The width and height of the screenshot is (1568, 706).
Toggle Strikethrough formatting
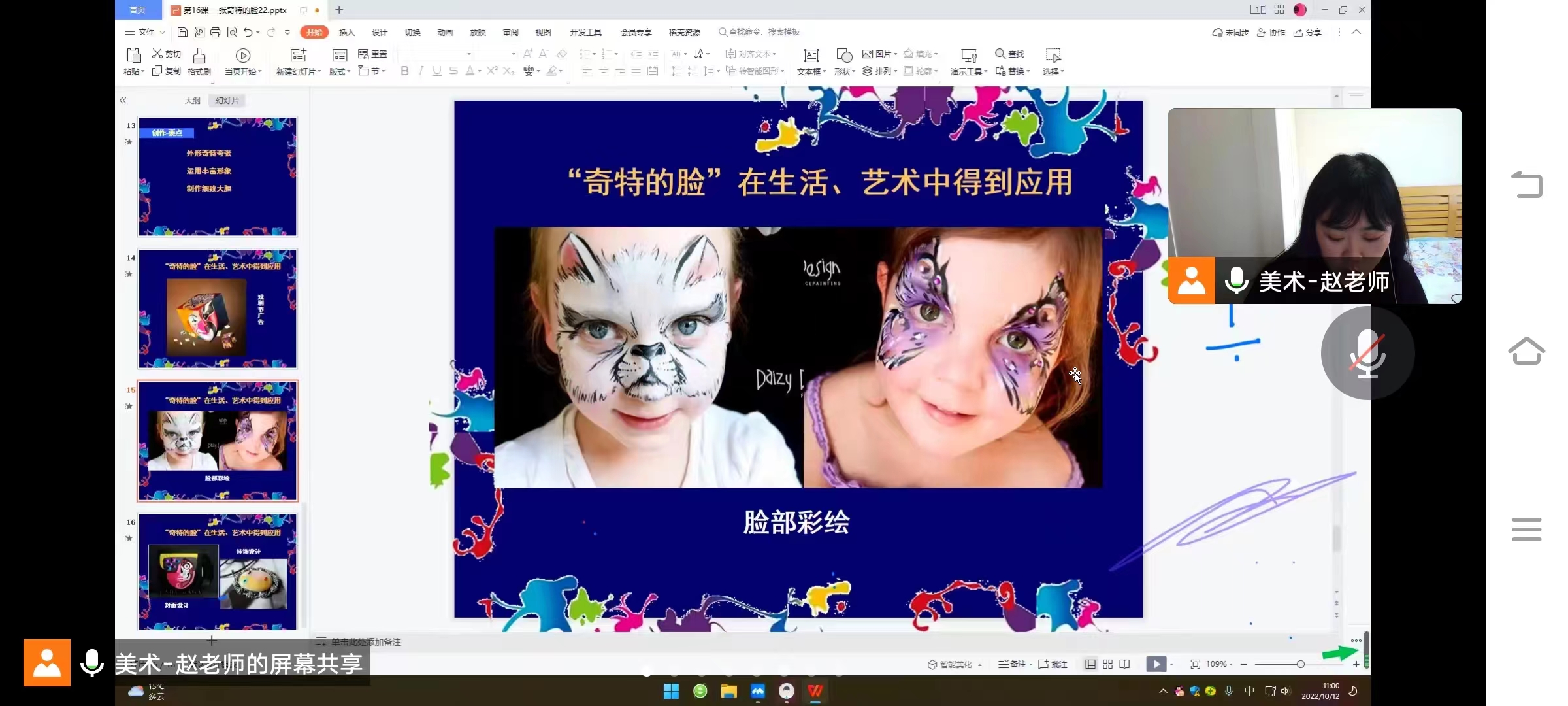pos(453,71)
